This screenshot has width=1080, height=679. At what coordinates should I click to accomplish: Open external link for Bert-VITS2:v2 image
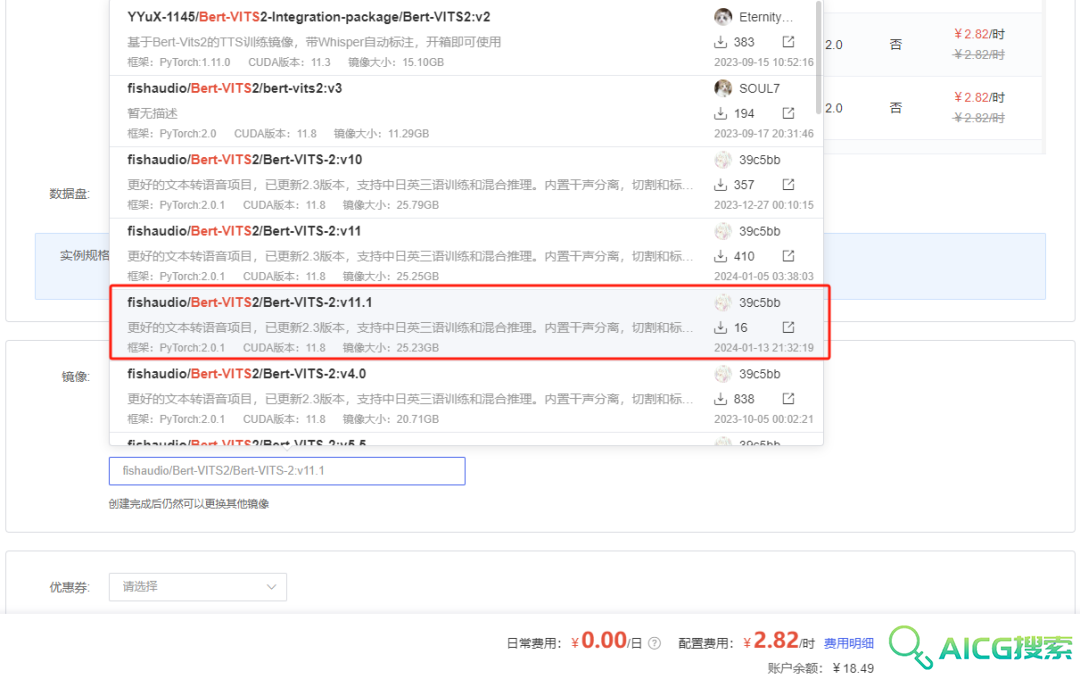(x=789, y=42)
